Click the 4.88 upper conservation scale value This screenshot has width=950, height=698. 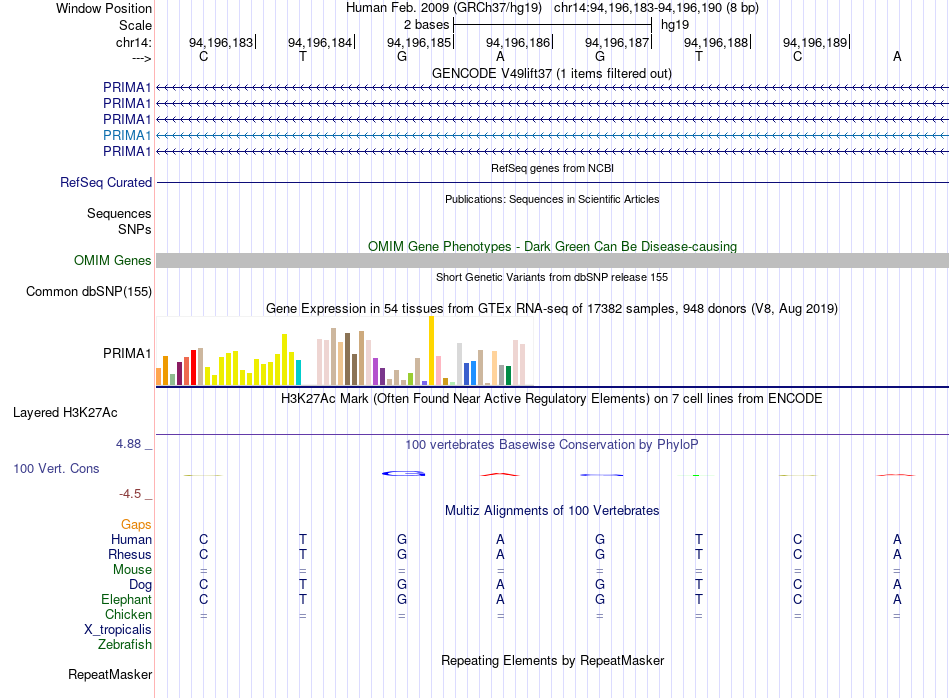(128, 444)
